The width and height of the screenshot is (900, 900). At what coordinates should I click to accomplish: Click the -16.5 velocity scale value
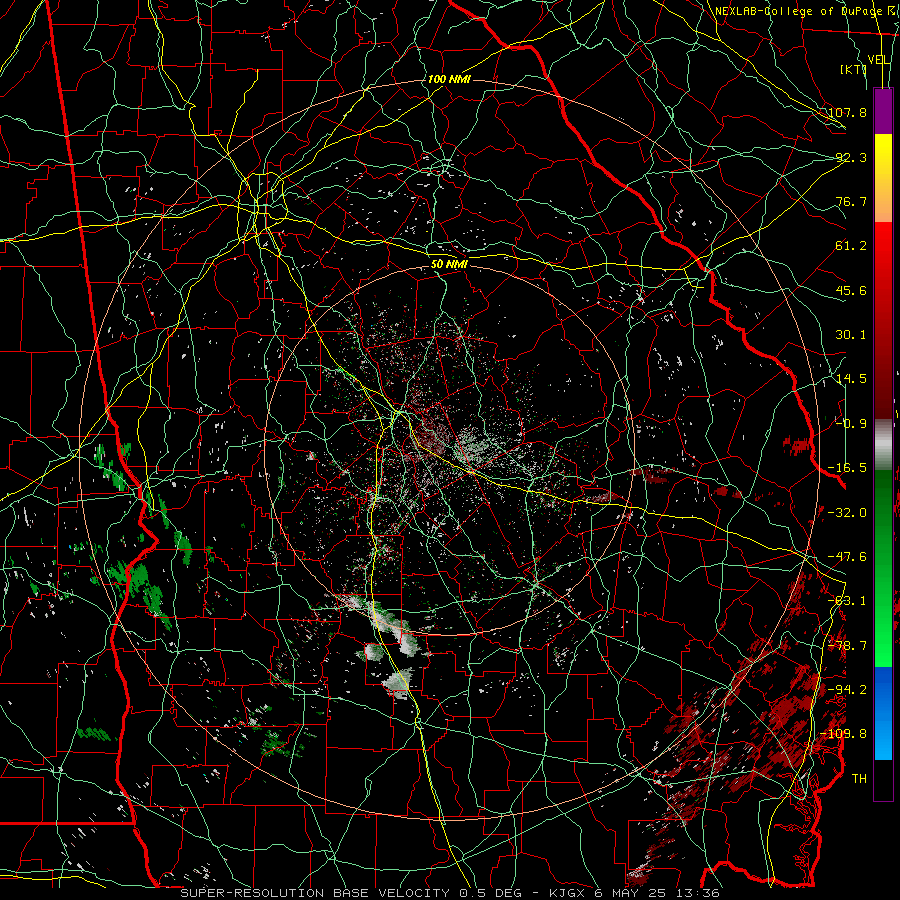847,468
